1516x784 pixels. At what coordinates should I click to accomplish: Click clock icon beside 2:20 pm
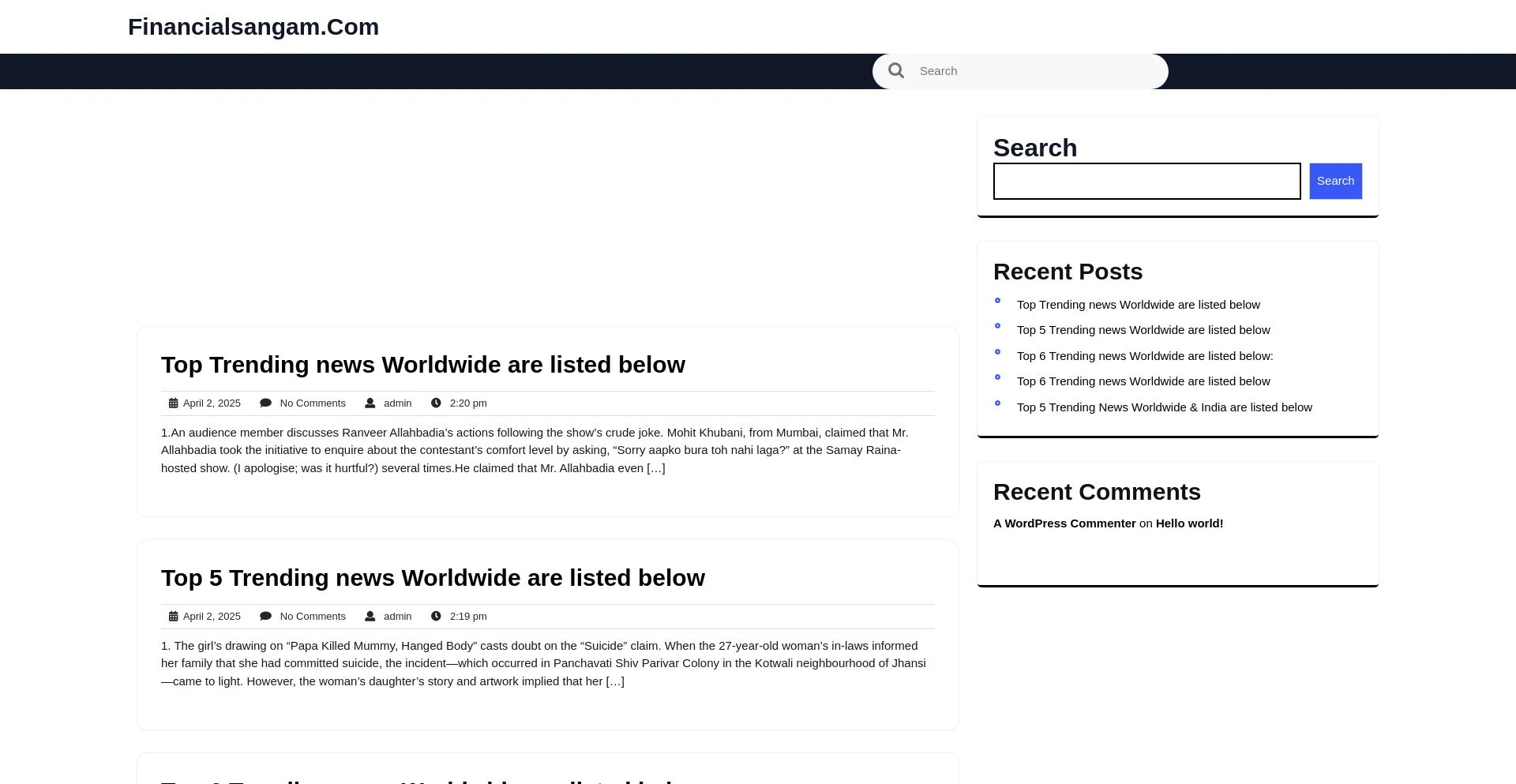point(436,403)
